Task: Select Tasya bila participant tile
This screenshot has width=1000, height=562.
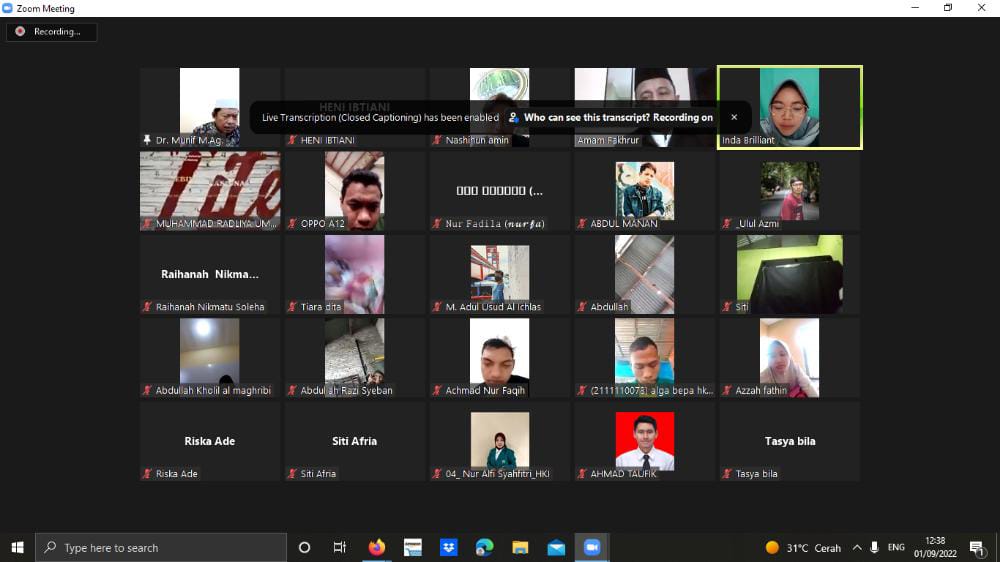Action: coord(790,441)
